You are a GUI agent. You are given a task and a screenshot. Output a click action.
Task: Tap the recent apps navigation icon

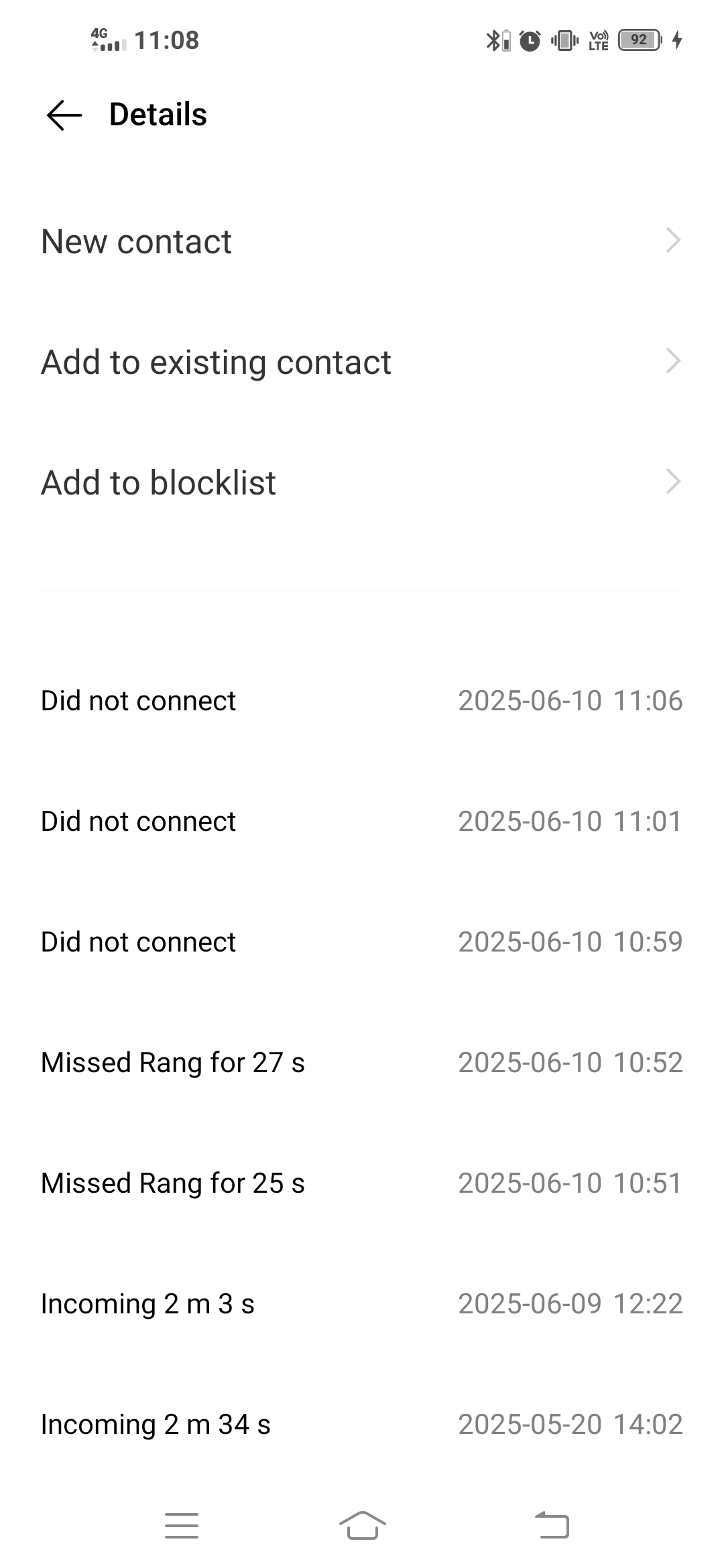(182, 1526)
